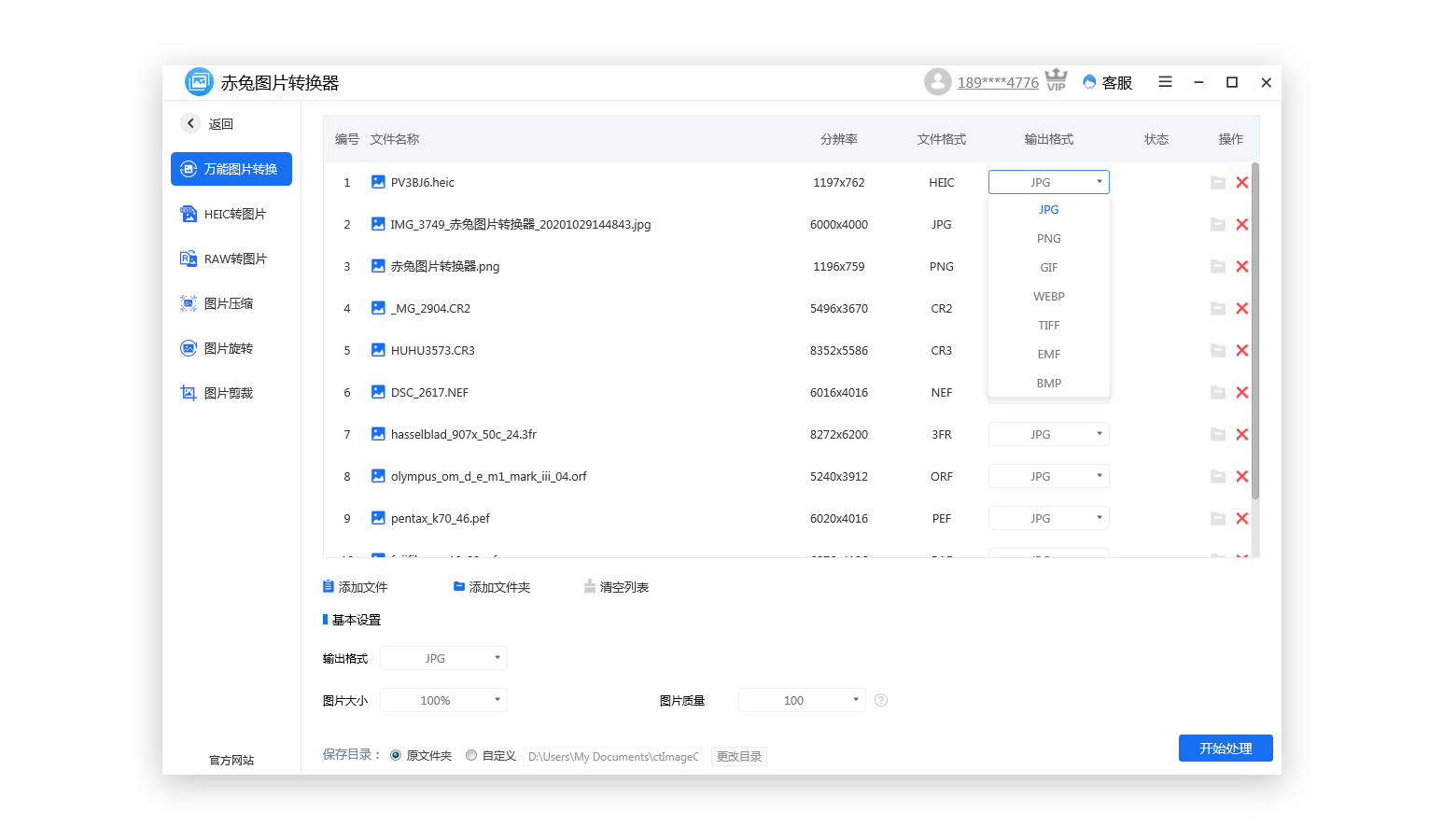The image size is (1443, 840).
Task: Click the help question mark near 图片质量
Action: [880, 699]
